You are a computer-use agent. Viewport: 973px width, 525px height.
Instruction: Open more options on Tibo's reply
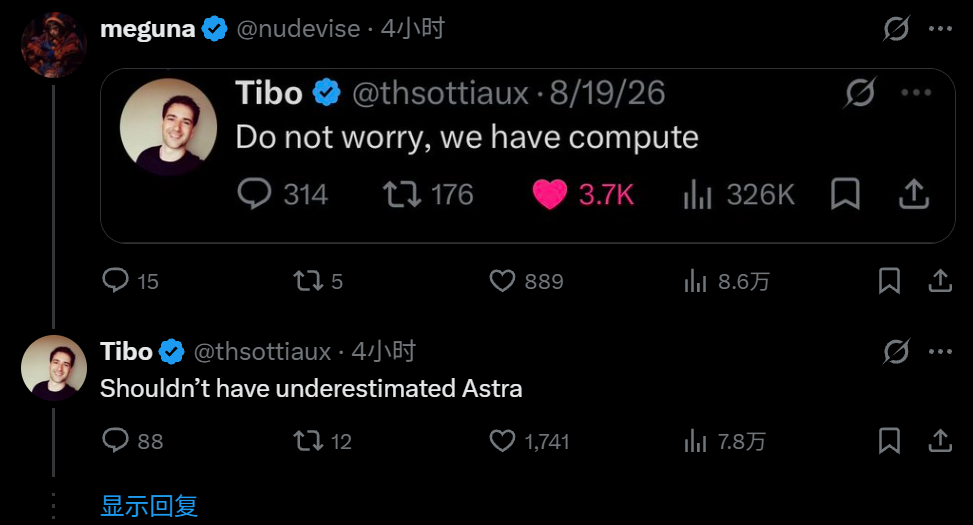coord(941,351)
